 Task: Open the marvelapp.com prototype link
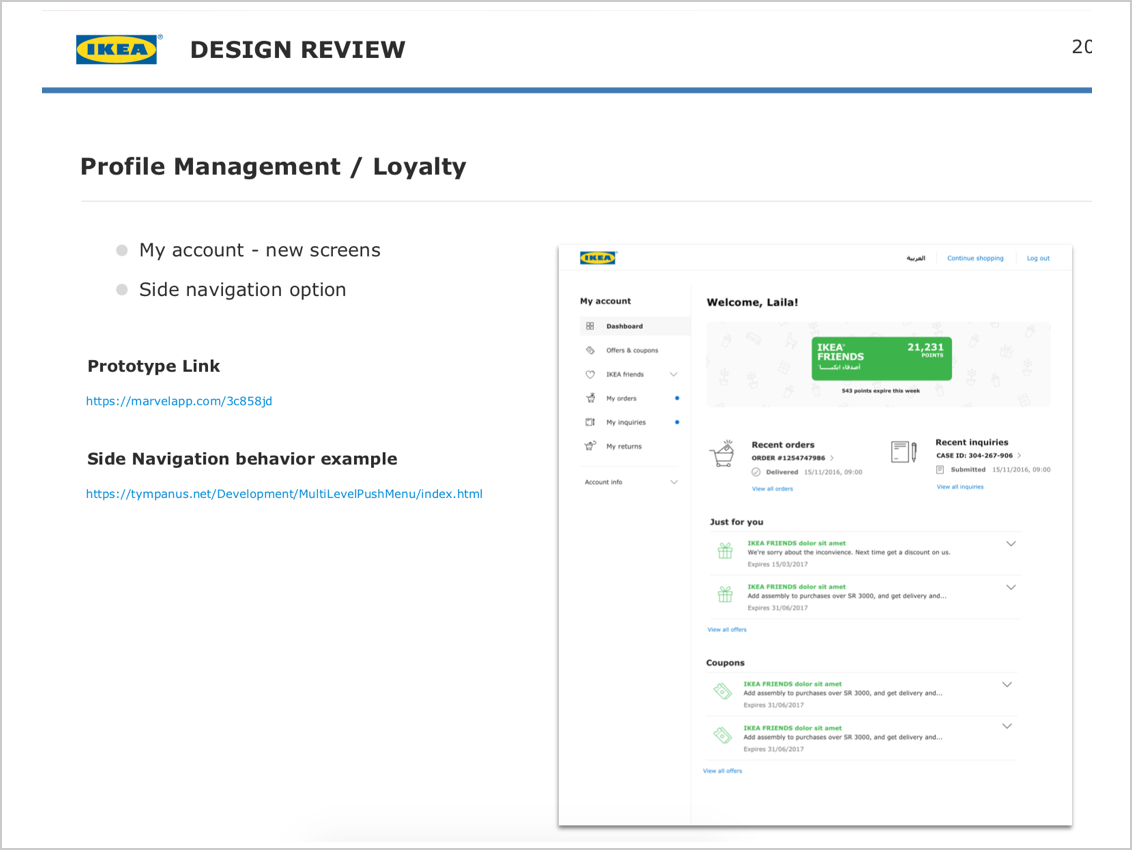pos(179,401)
